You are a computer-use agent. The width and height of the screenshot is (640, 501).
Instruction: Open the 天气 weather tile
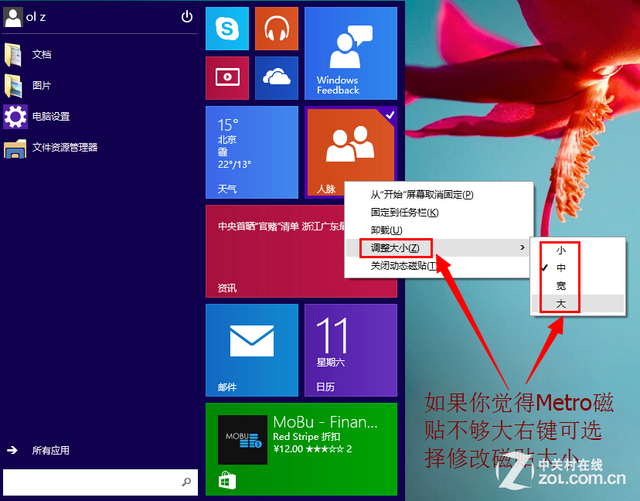point(252,152)
